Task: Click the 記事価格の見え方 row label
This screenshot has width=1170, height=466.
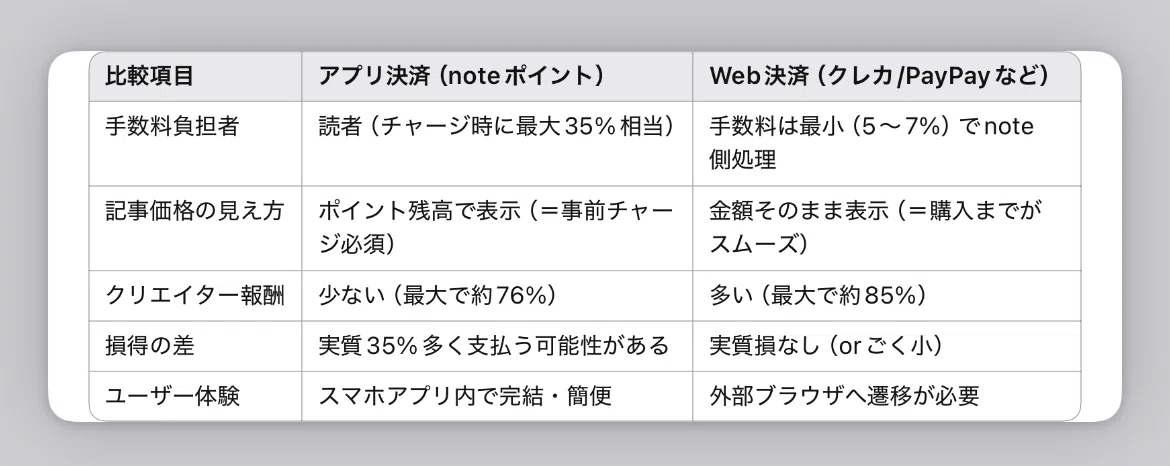Action: click(195, 228)
